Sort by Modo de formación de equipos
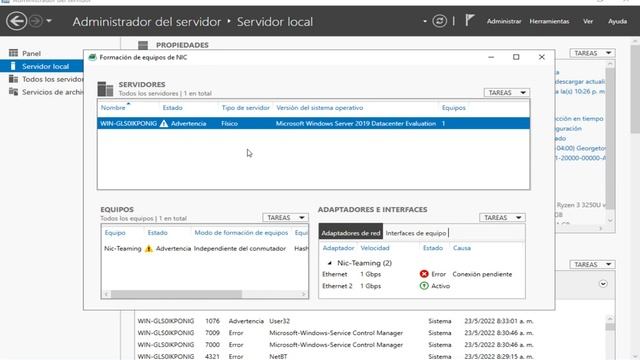Viewport: 640px width, 360px height. click(x=241, y=233)
